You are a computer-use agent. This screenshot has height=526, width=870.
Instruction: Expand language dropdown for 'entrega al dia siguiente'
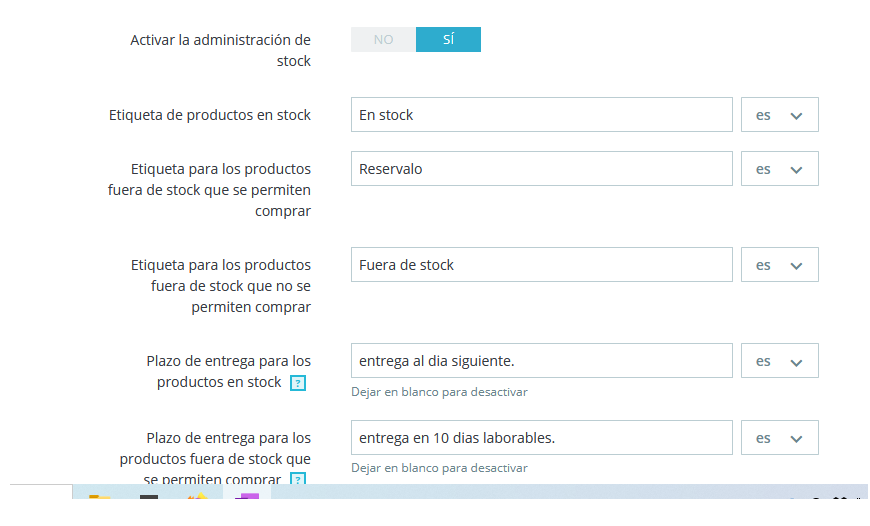(779, 361)
